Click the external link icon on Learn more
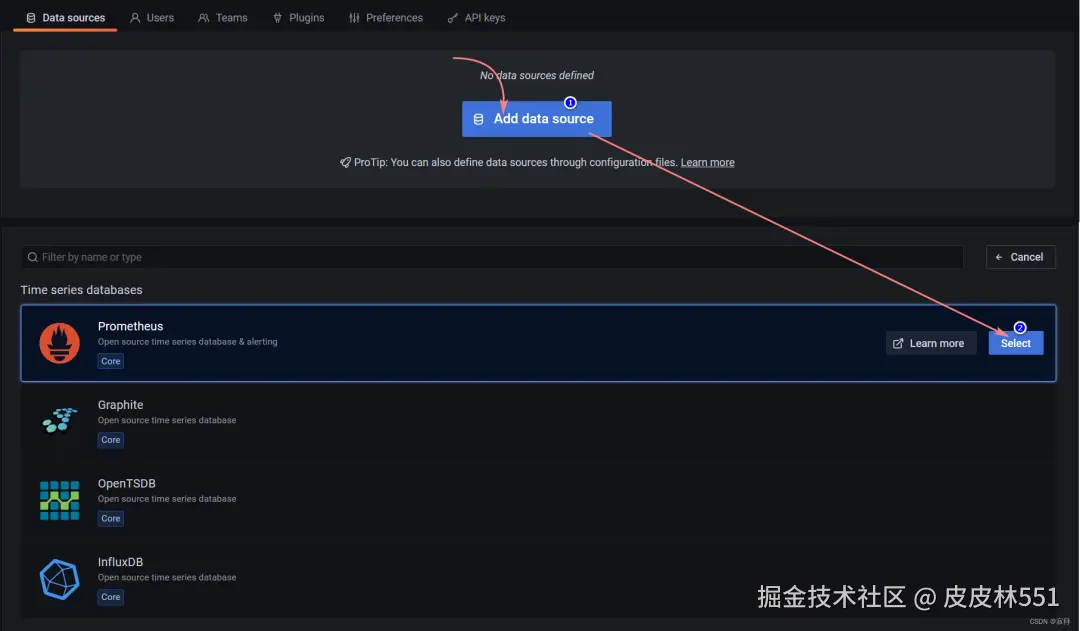This screenshot has width=1080, height=631. (898, 343)
